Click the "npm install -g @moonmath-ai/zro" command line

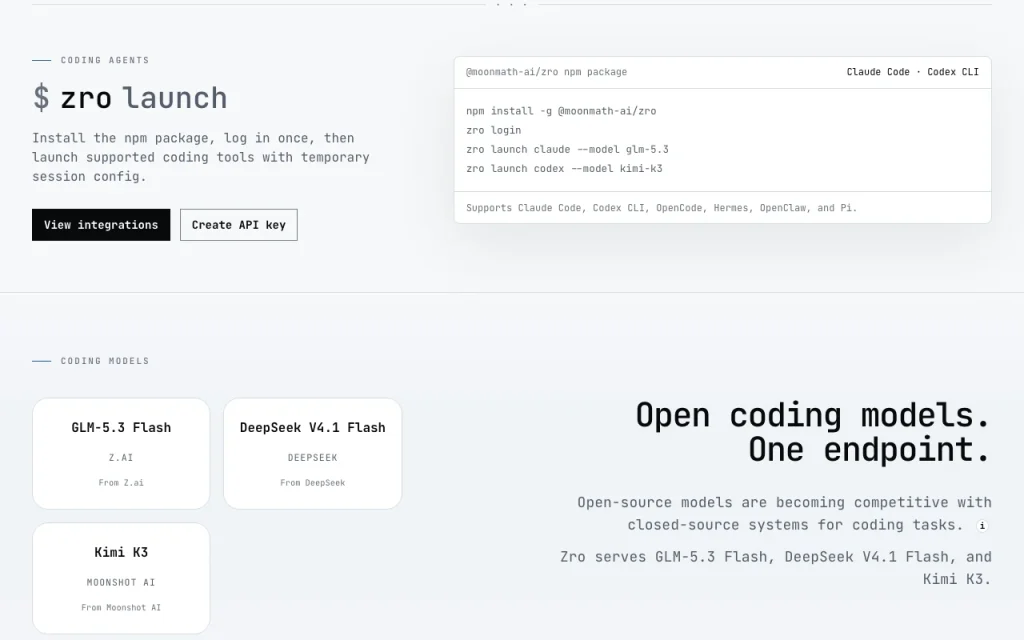coord(561,111)
